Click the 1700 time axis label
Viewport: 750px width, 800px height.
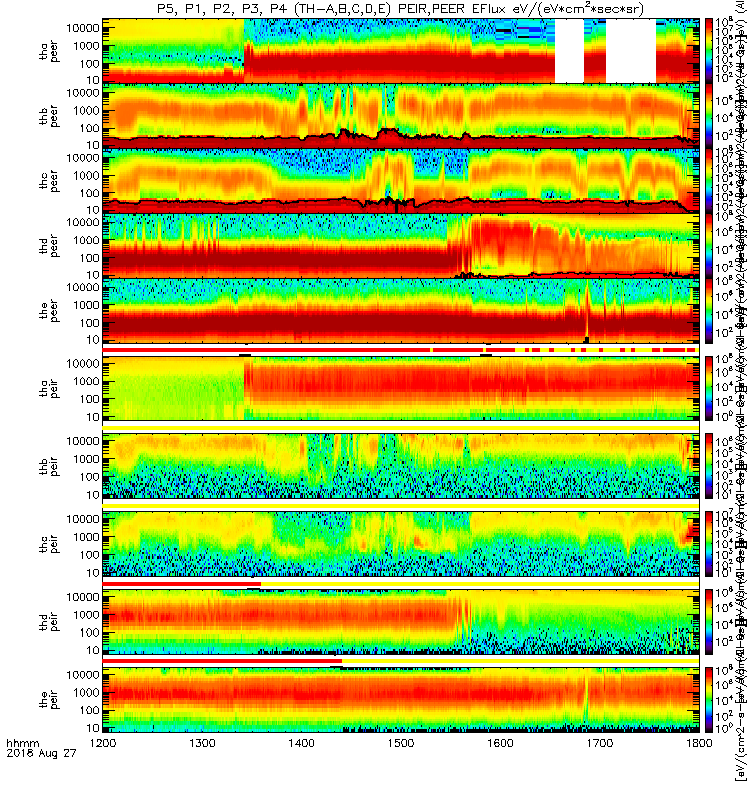coord(599,743)
